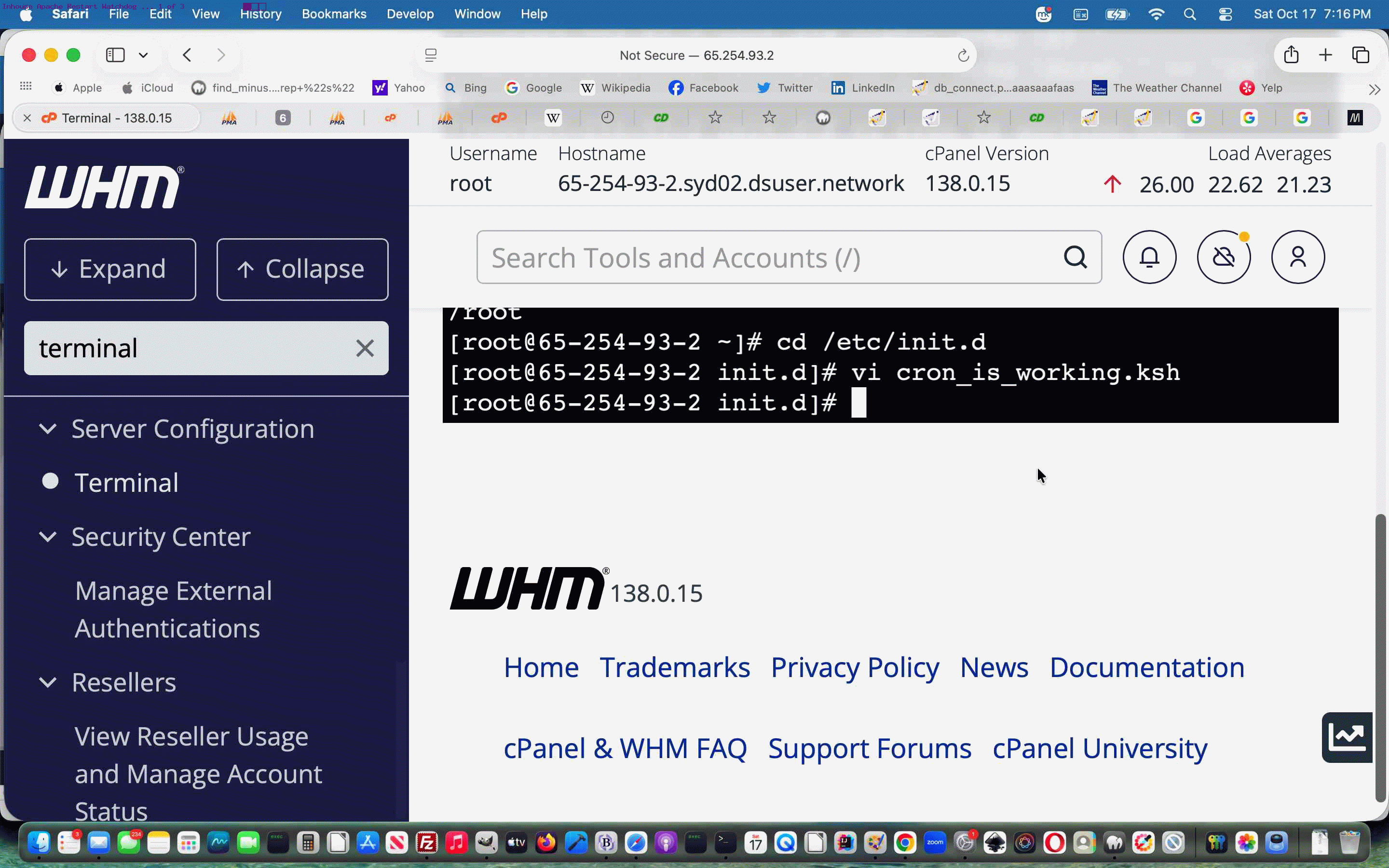Collapse the Resellers section
The image size is (1389, 868).
48,682
